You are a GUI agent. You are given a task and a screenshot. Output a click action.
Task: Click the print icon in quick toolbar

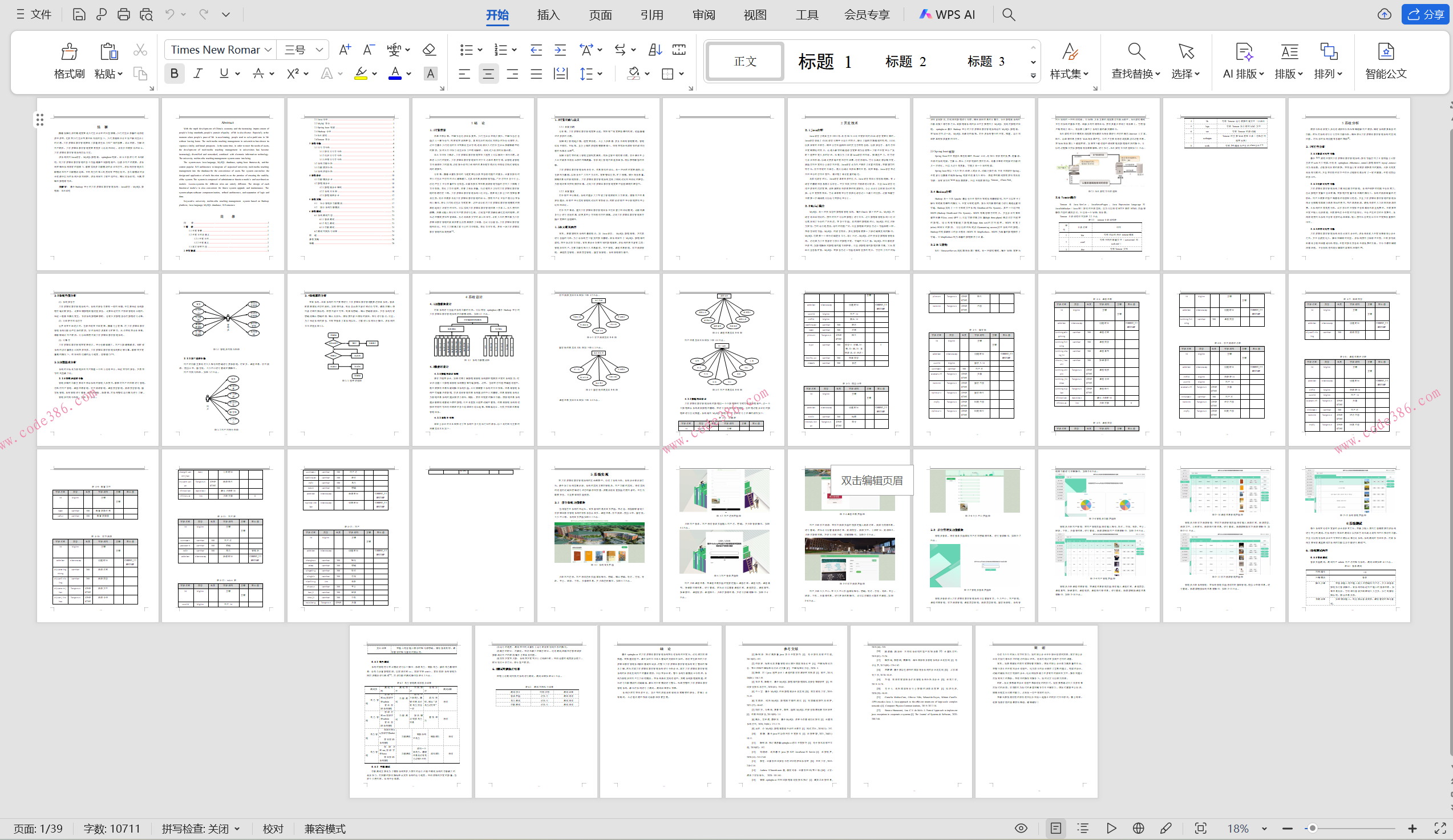pos(123,14)
